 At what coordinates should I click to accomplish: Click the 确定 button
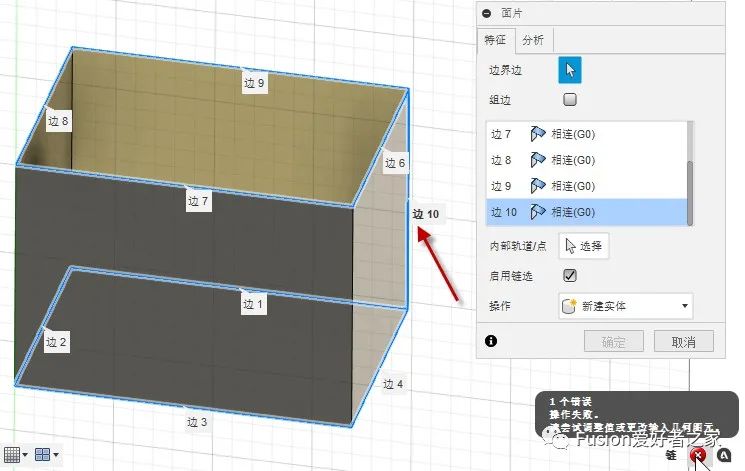click(x=613, y=341)
